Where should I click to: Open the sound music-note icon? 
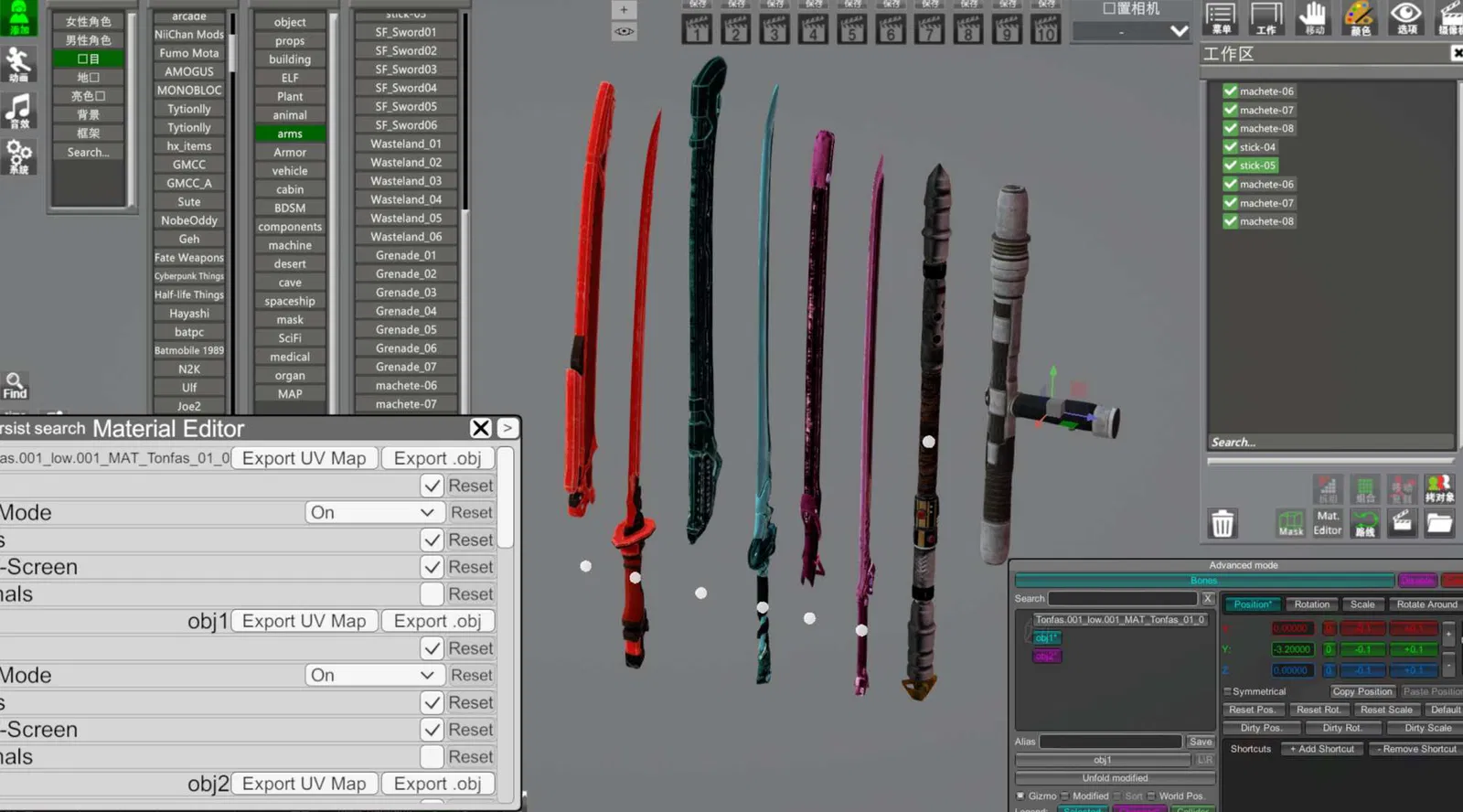click(x=18, y=111)
